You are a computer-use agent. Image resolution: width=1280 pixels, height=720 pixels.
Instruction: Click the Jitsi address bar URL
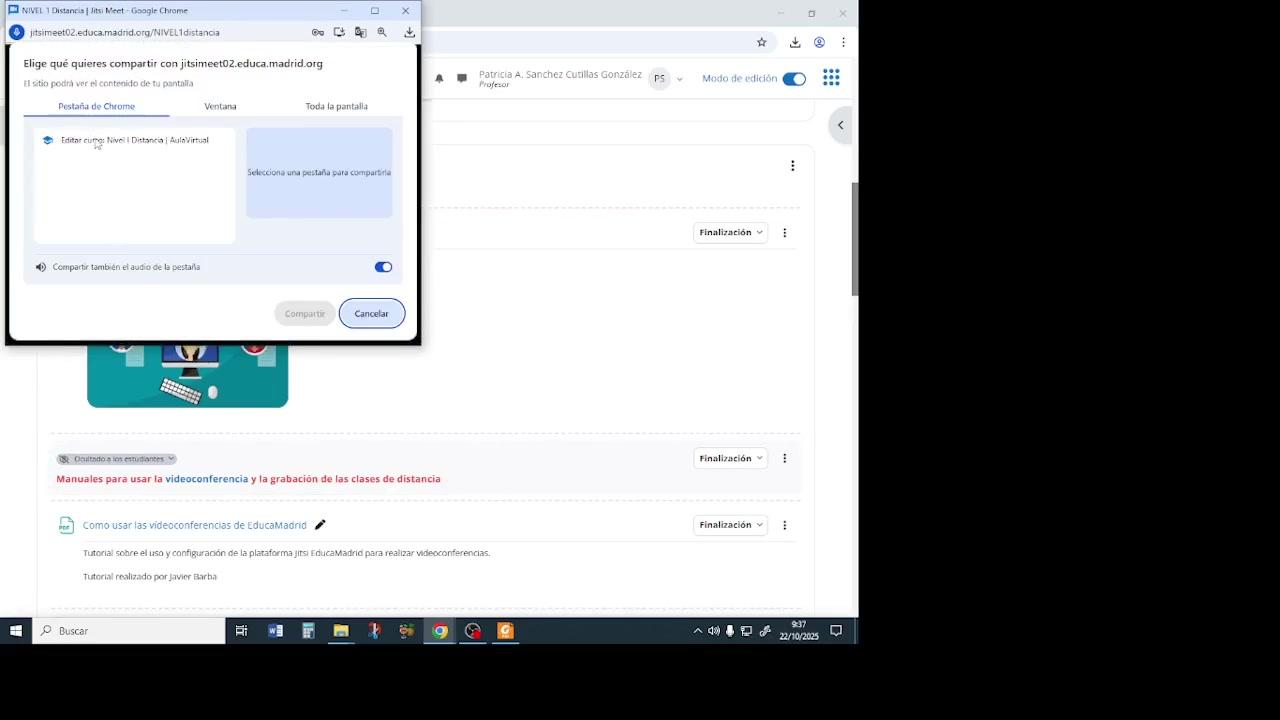click(x=125, y=32)
